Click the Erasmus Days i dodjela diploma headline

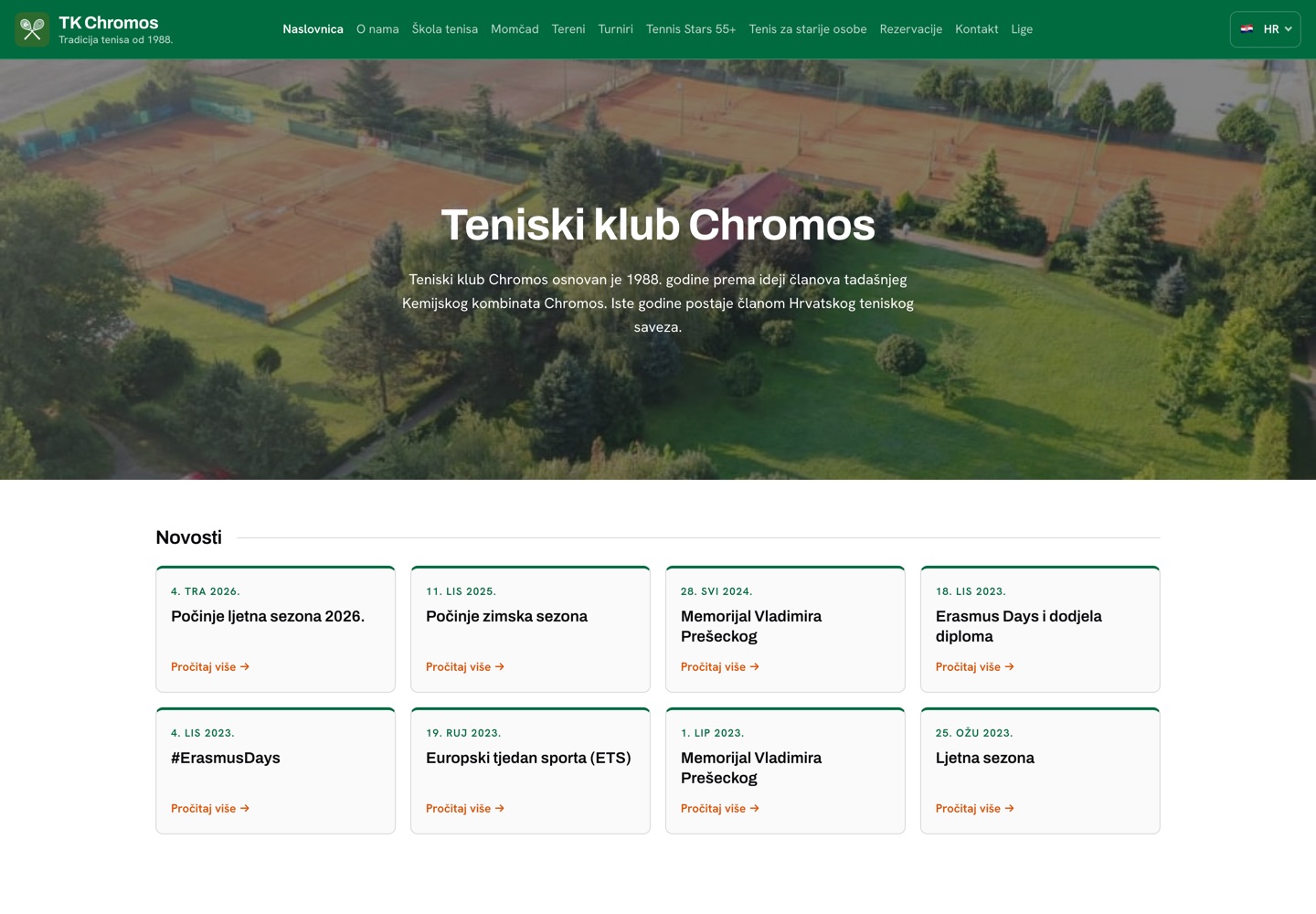coord(1019,627)
